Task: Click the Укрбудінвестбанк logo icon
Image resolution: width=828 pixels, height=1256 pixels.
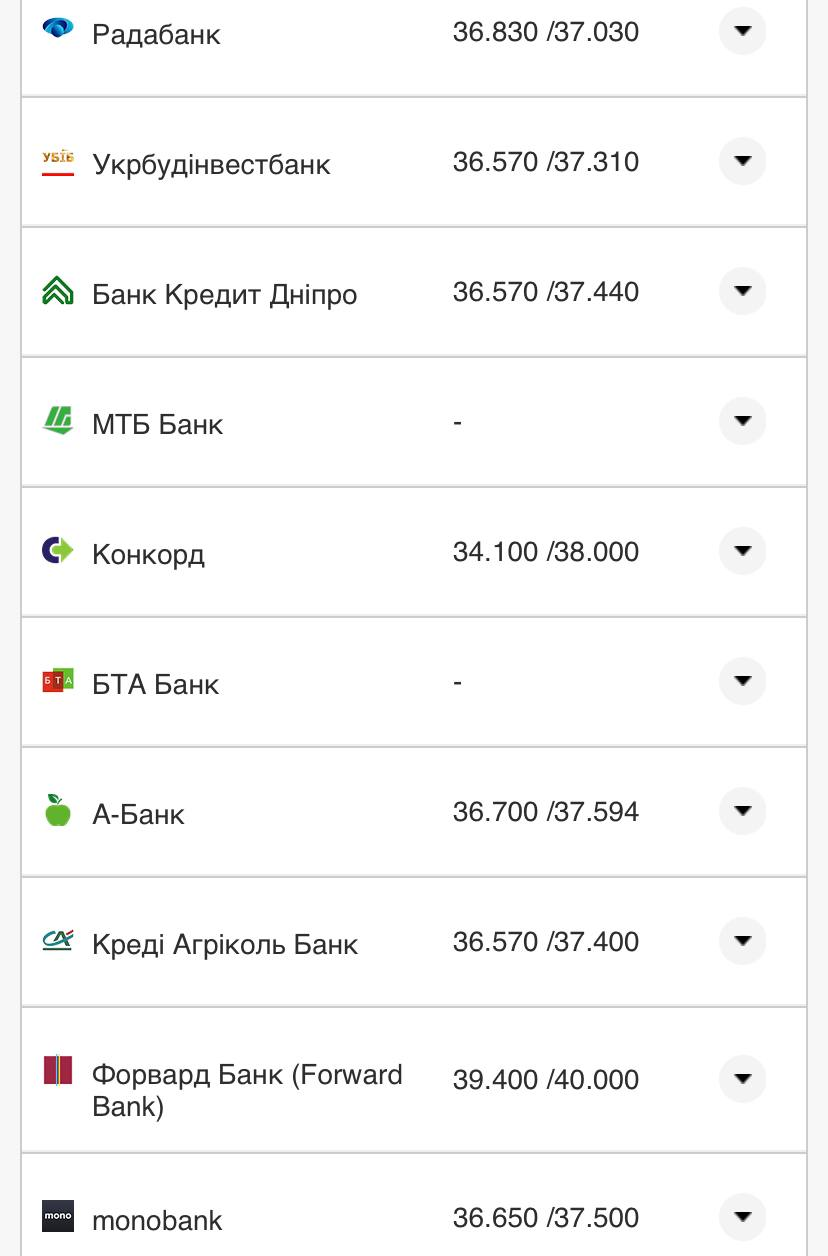Action: click(x=58, y=161)
